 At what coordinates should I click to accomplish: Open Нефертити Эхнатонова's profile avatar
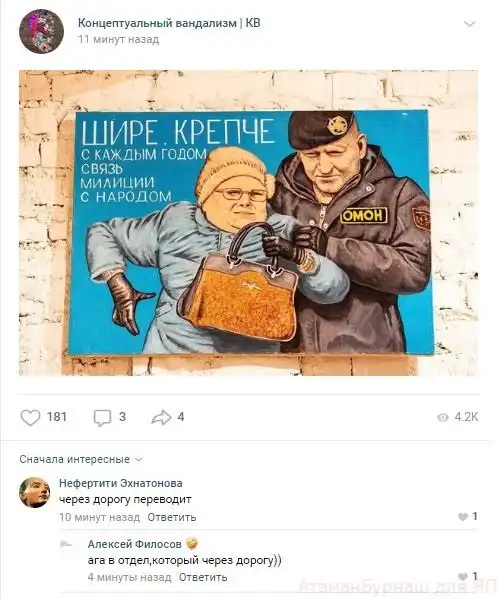click(x=34, y=492)
